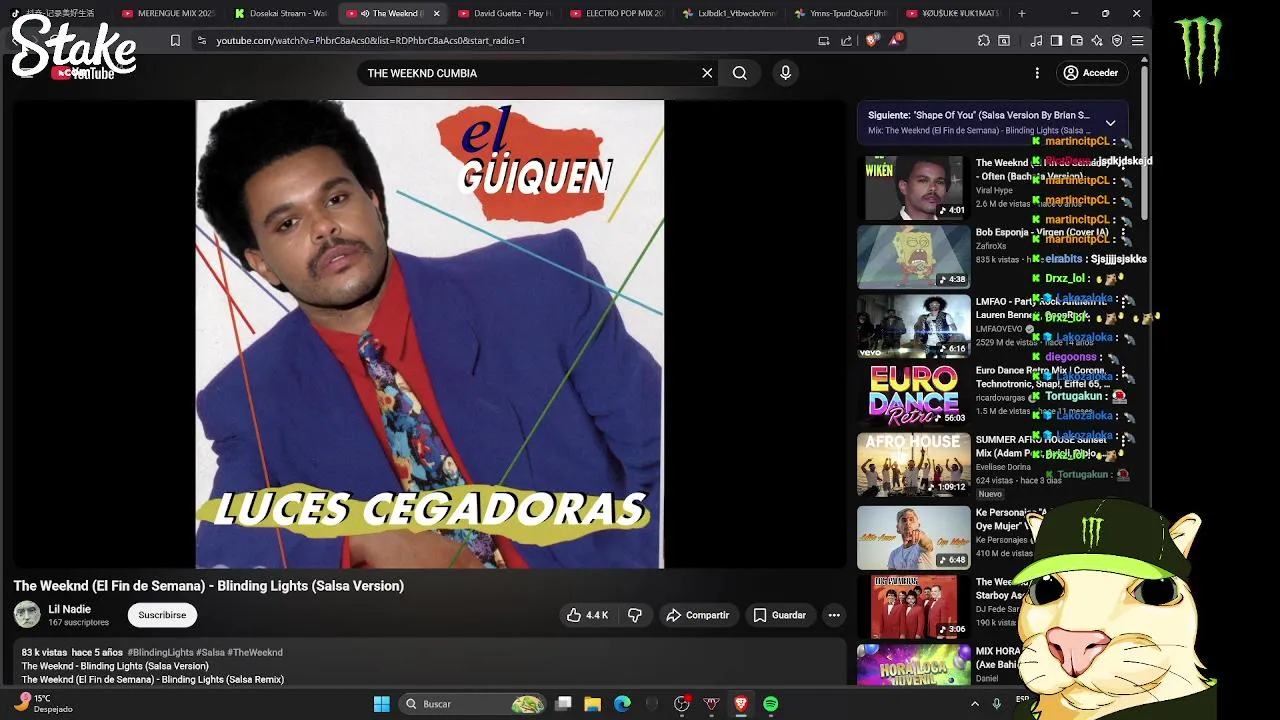
Task: Switch to the Ymns-TpudQuc6FUh tab
Action: click(840, 13)
